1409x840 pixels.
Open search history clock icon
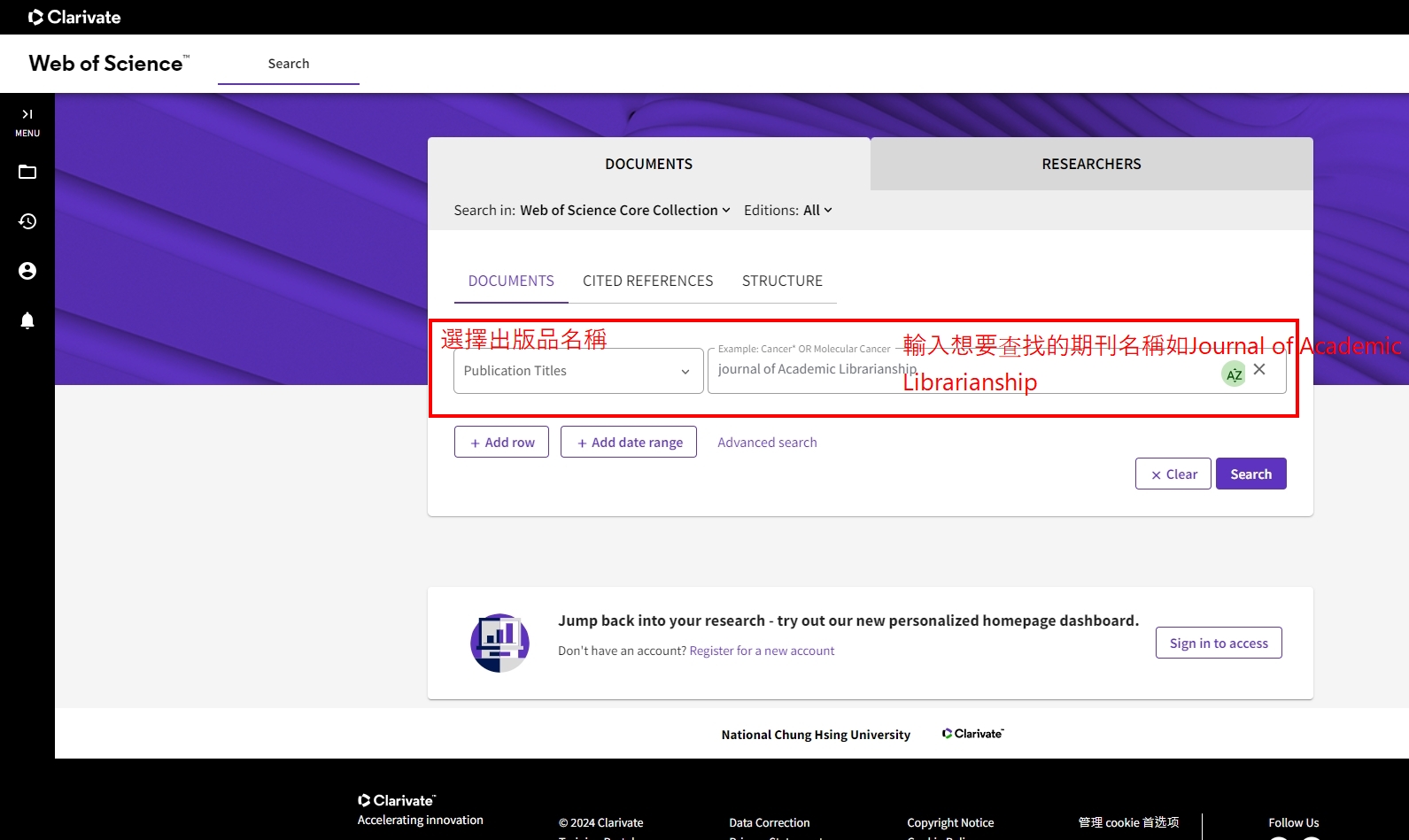click(27, 221)
